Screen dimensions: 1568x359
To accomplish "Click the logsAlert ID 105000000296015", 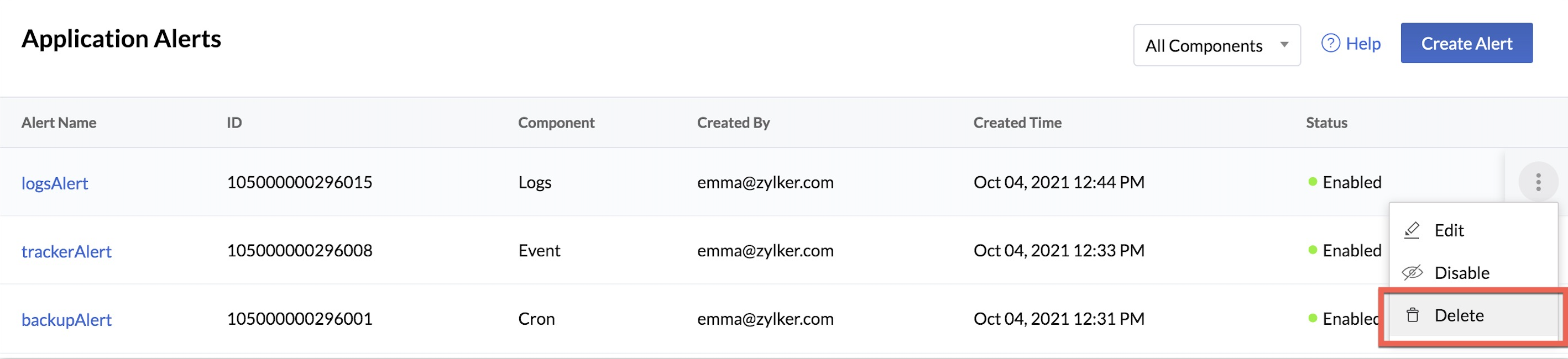I will click(x=300, y=183).
